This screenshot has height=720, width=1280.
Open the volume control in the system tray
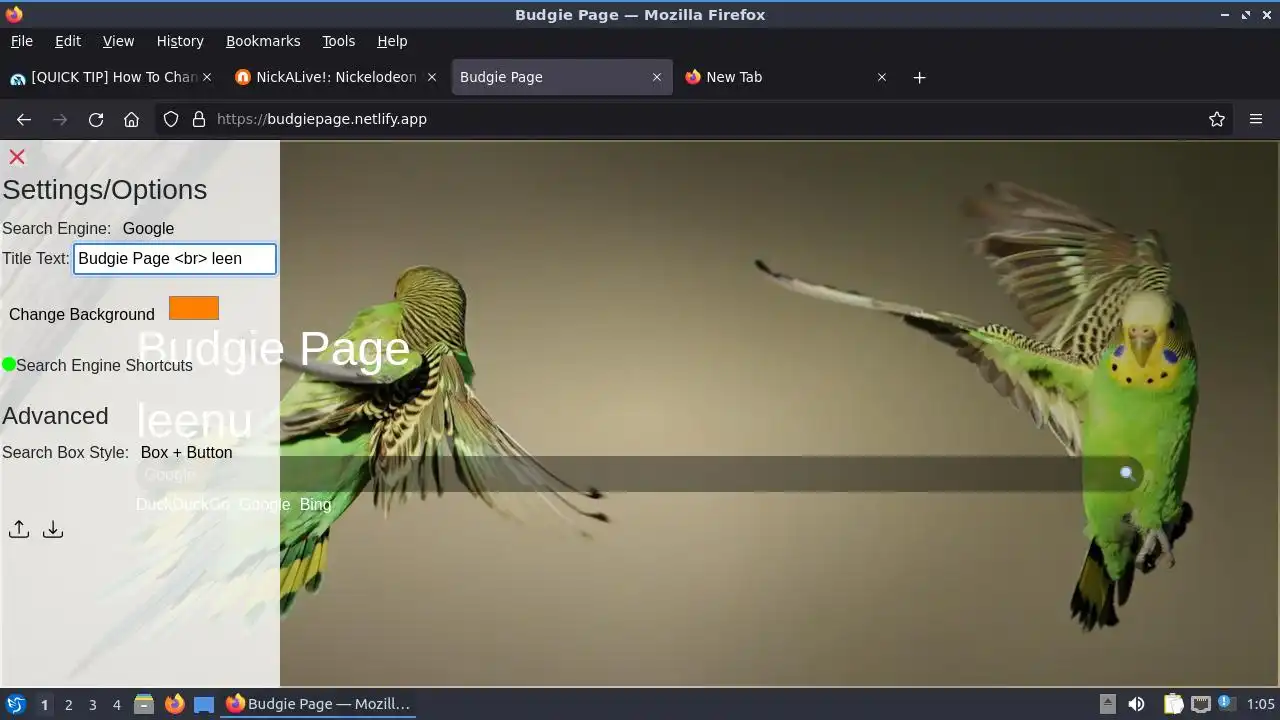(x=1136, y=704)
